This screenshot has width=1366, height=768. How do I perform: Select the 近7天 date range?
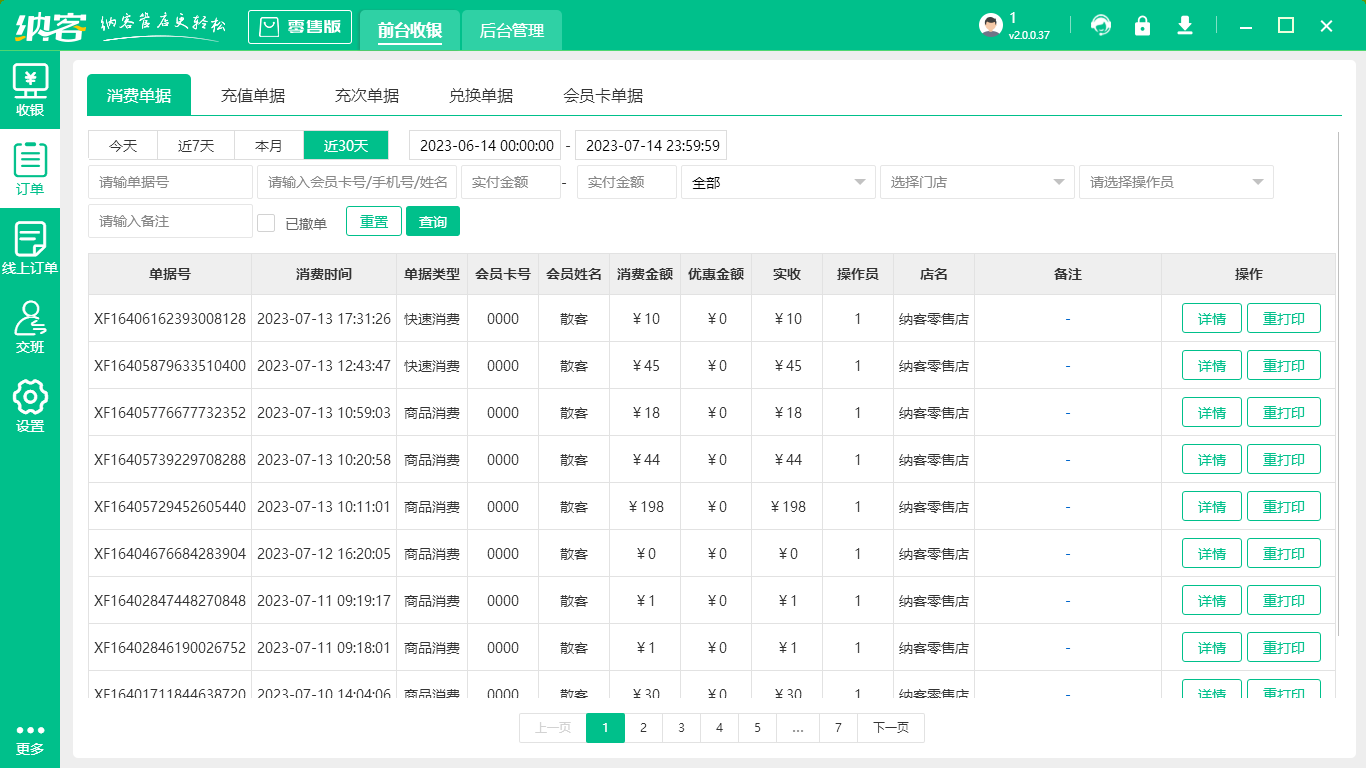(195, 145)
